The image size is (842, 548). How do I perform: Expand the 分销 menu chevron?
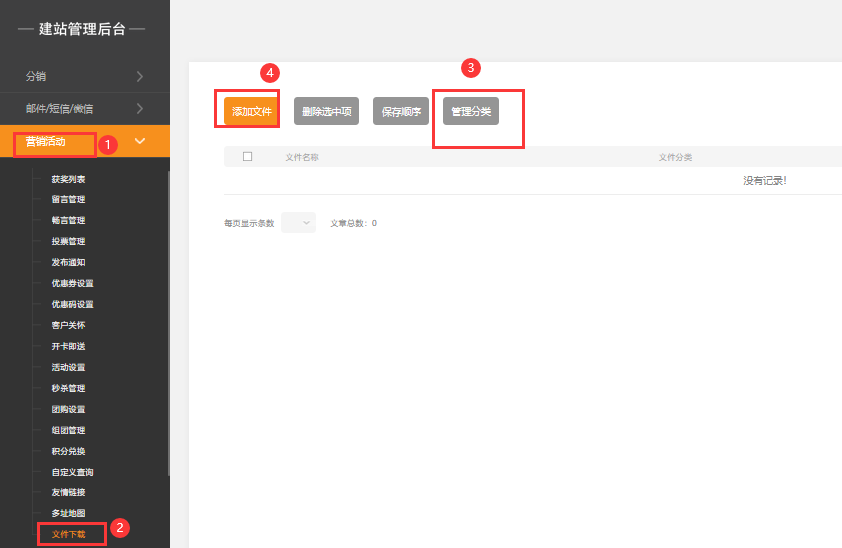pyautogui.click(x=140, y=76)
